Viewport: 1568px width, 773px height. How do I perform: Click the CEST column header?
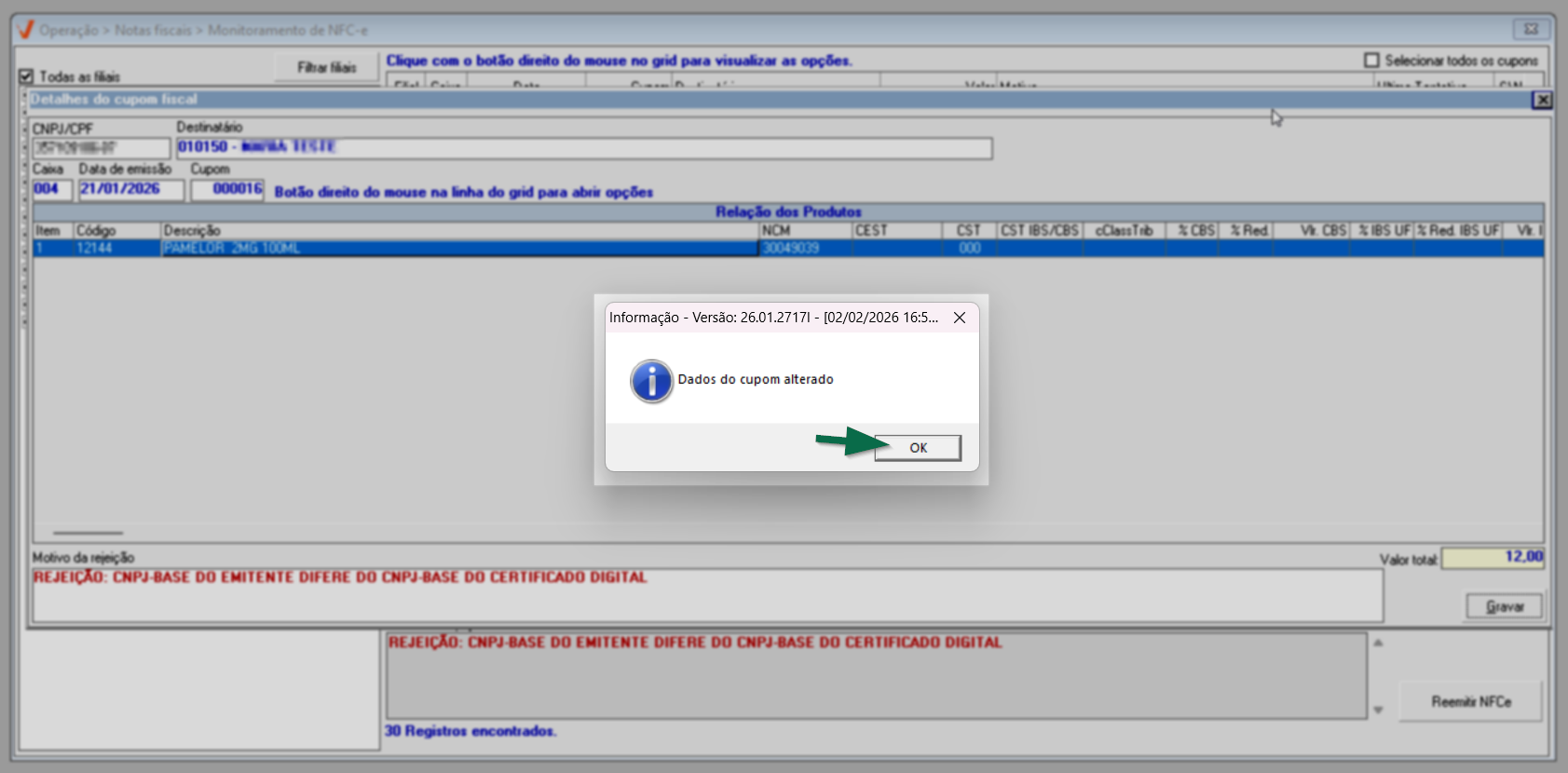[898, 231]
